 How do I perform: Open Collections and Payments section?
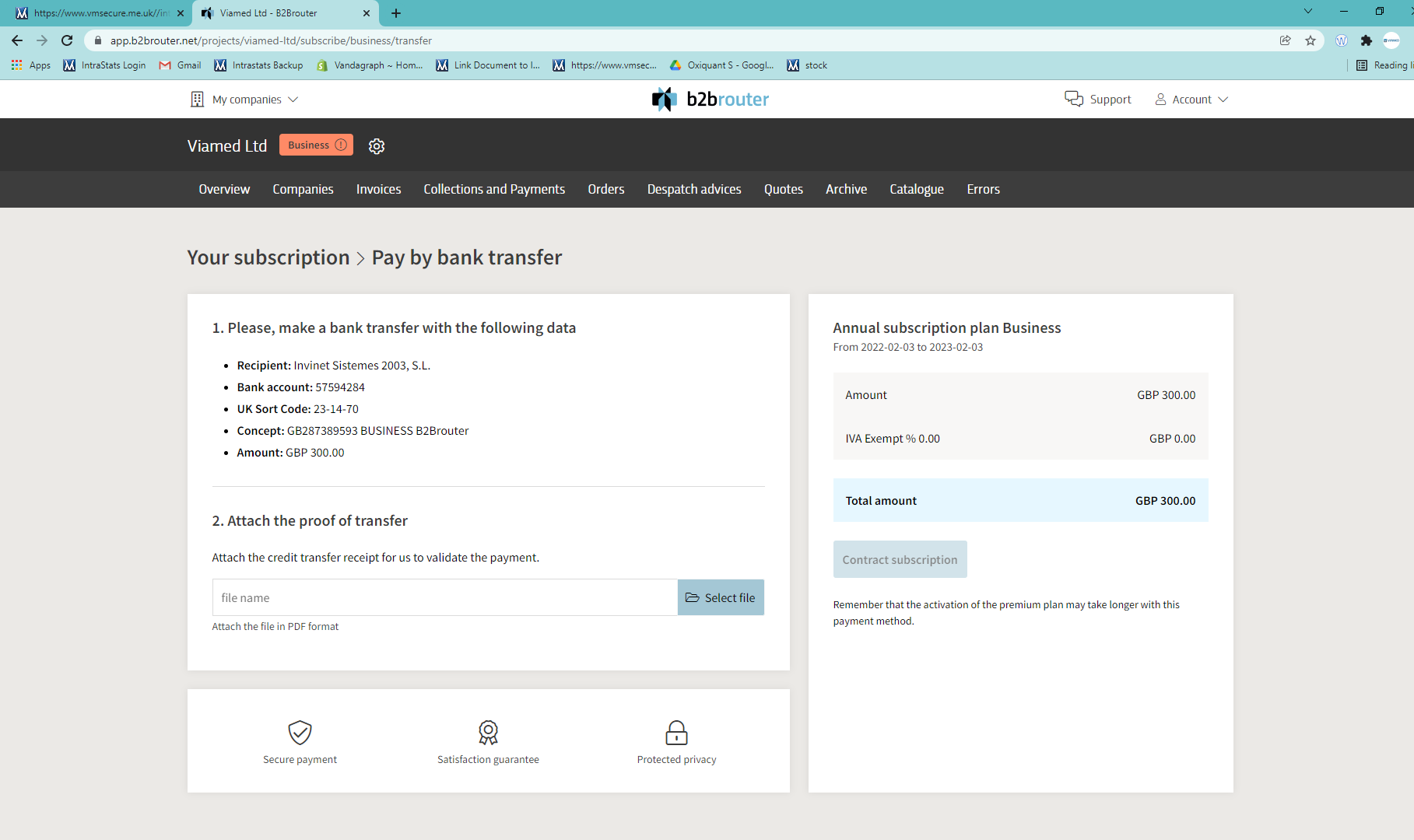tap(494, 189)
